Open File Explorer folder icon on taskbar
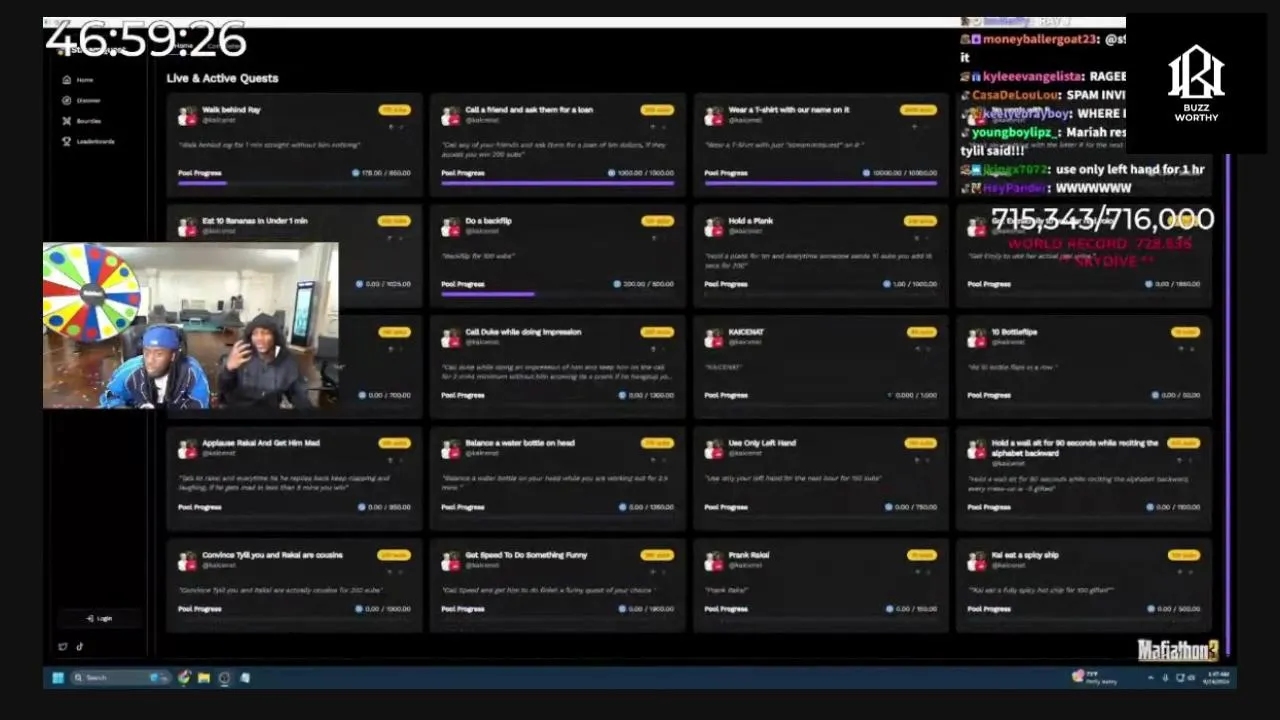This screenshot has height=720, width=1280. coord(204,677)
